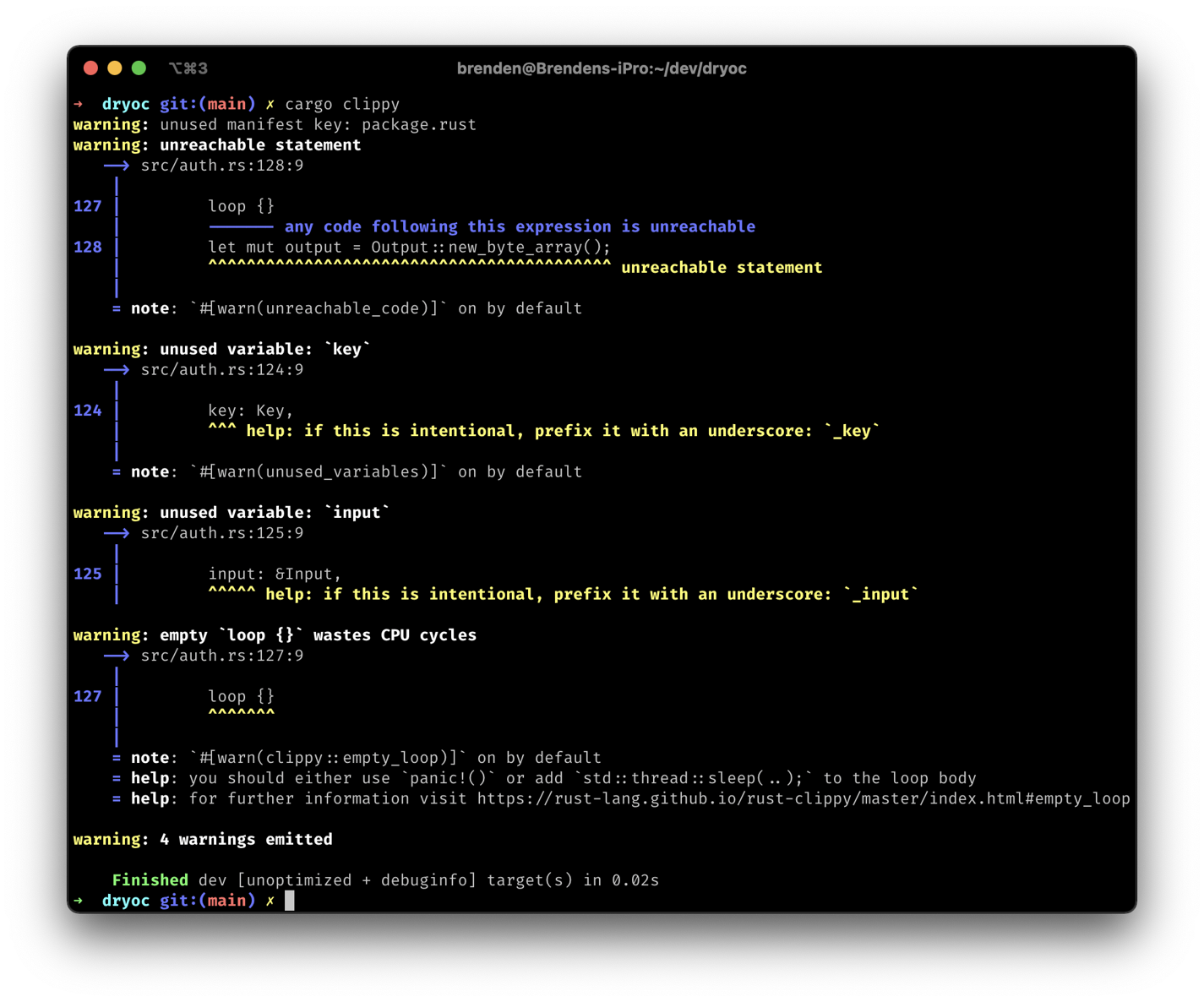1204x1002 pixels.
Task: Click the yellow ✗ git dirty marker on the last line
Action: [x=270, y=901]
